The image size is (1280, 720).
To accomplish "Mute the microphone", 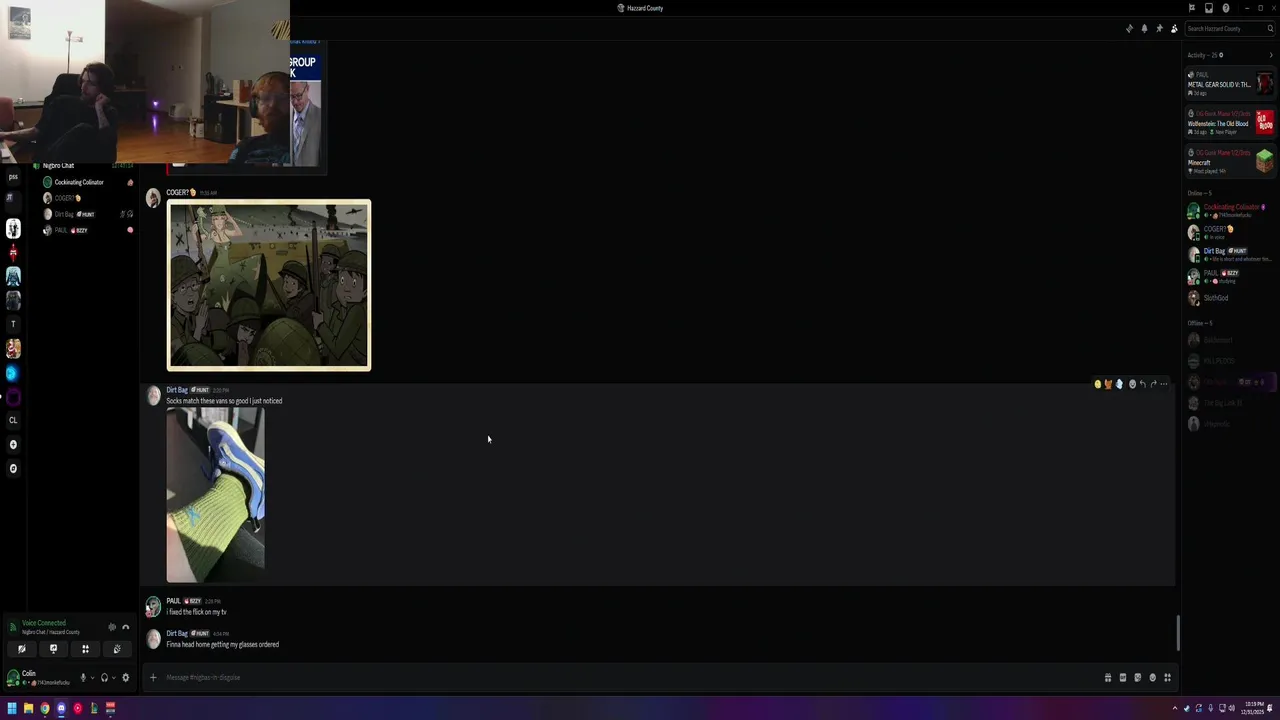I will click(83, 678).
